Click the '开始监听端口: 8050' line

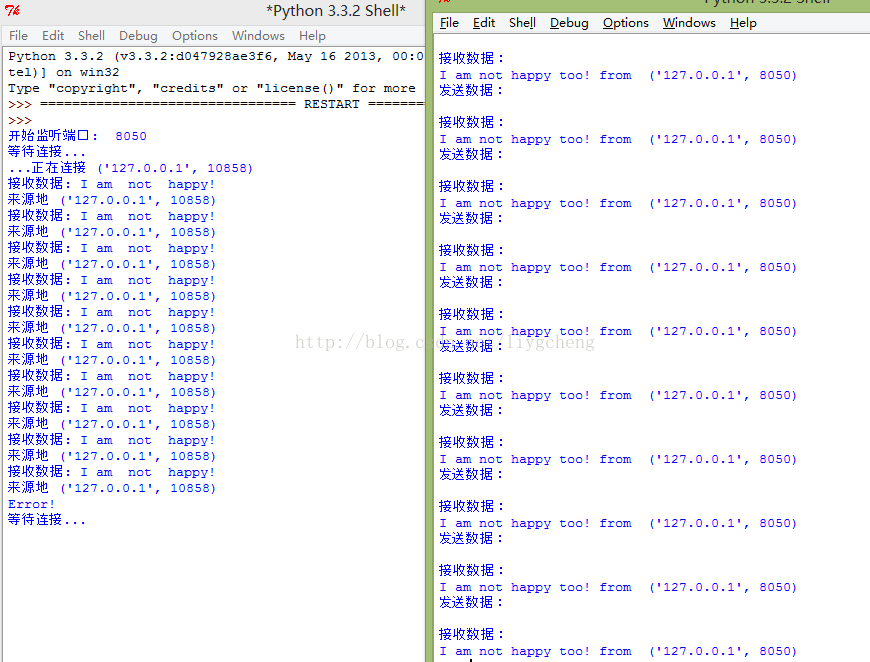[77, 136]
